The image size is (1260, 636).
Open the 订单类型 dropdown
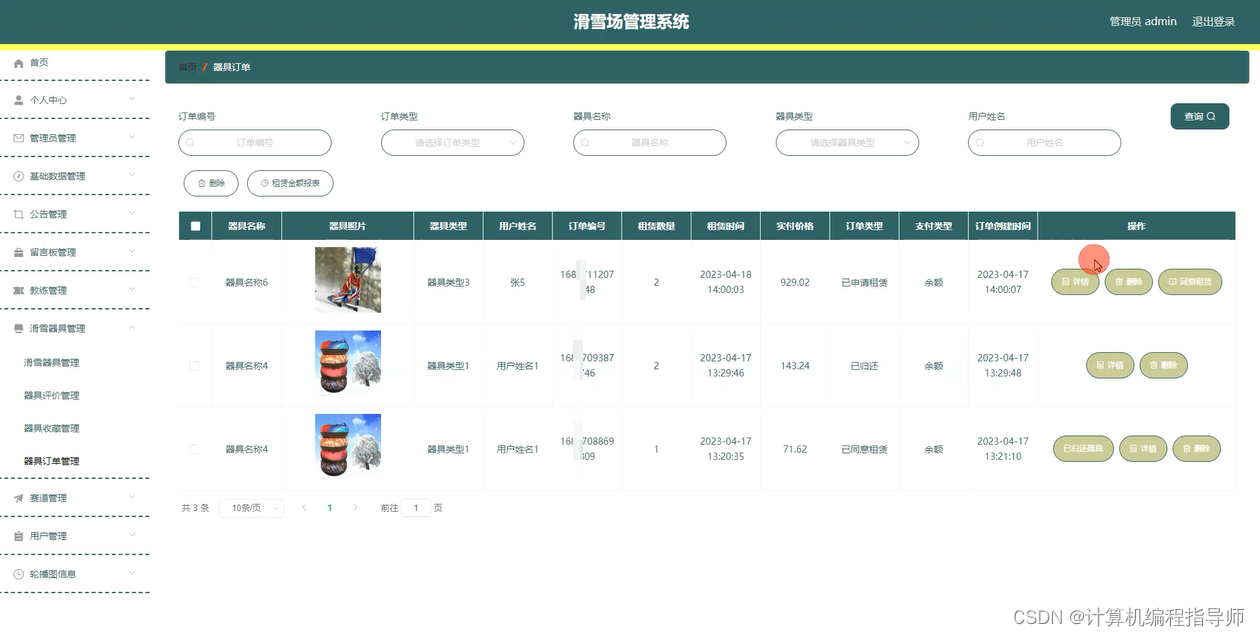[452, 142]
